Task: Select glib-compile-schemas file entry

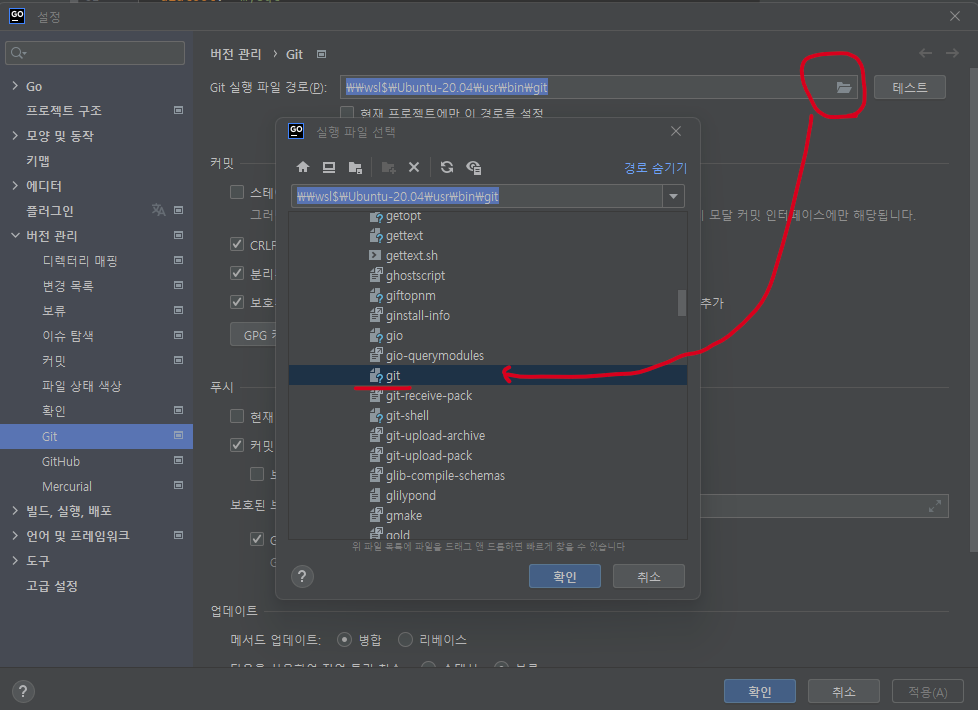Action: coord(445,475)
